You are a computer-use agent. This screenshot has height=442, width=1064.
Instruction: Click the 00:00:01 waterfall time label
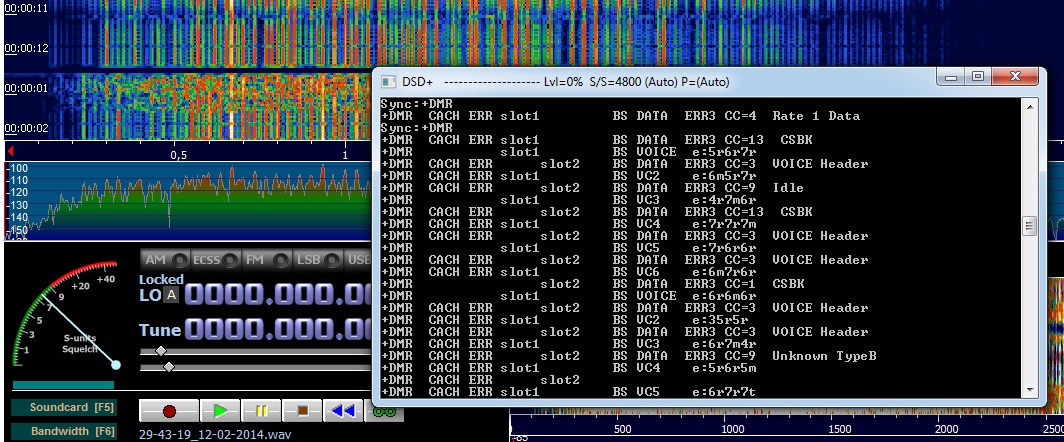(x=26, y=88)
